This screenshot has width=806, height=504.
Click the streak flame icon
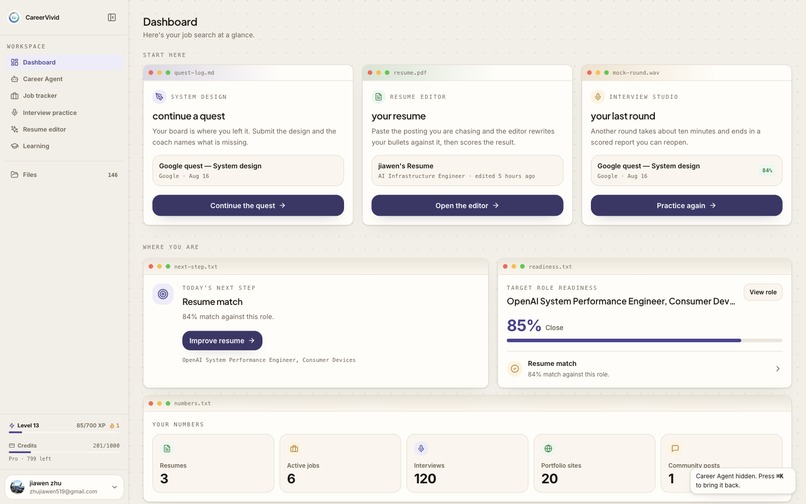coord(112,426)
